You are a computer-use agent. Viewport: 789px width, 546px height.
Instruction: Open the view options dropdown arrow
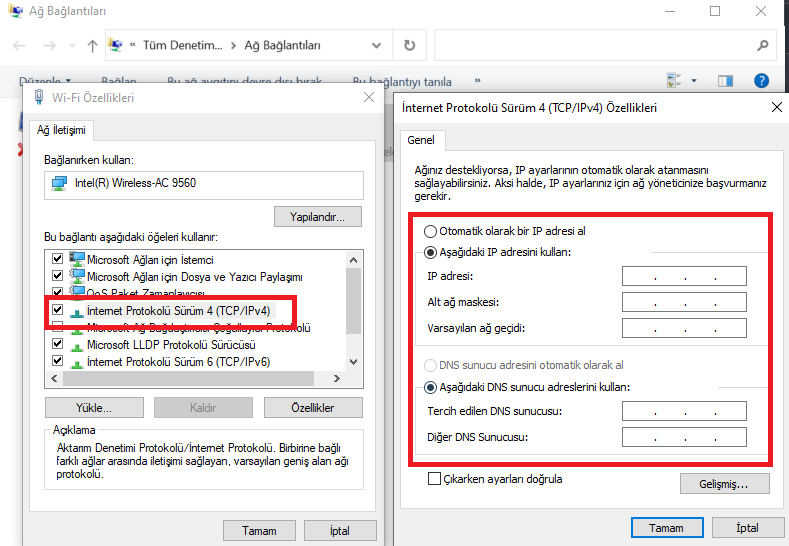[694, 81]
